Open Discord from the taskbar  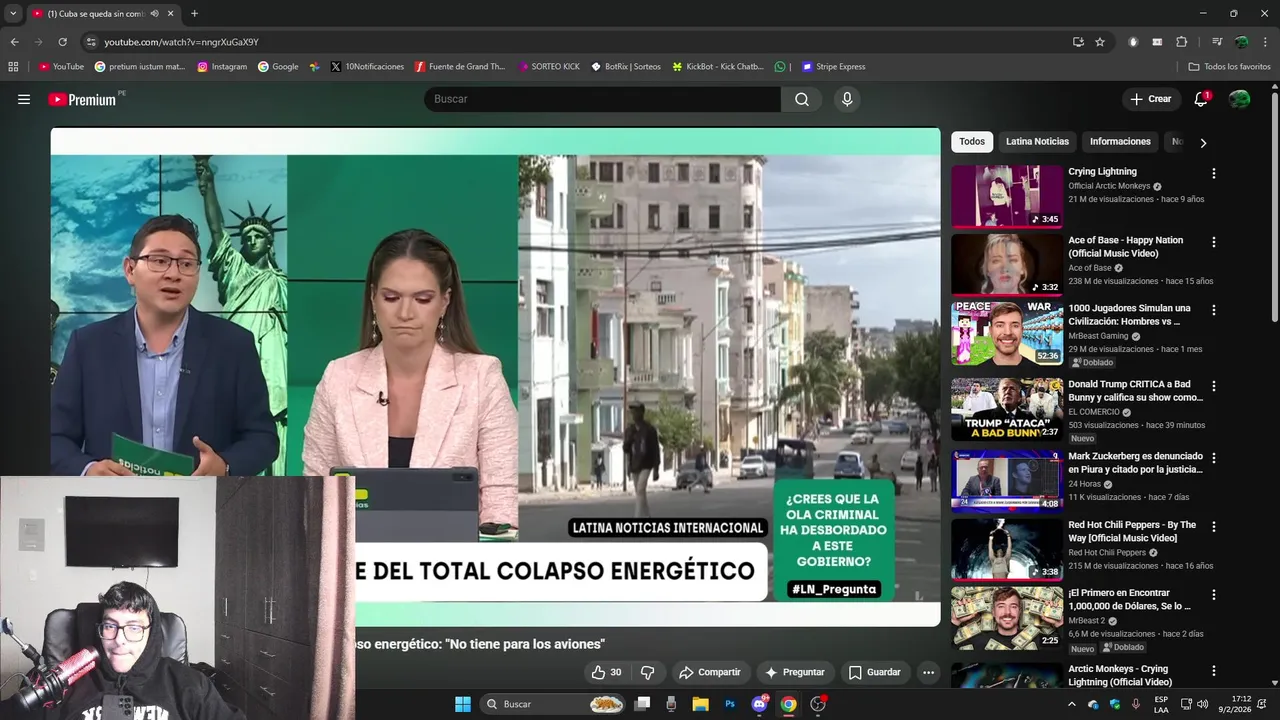759,704
